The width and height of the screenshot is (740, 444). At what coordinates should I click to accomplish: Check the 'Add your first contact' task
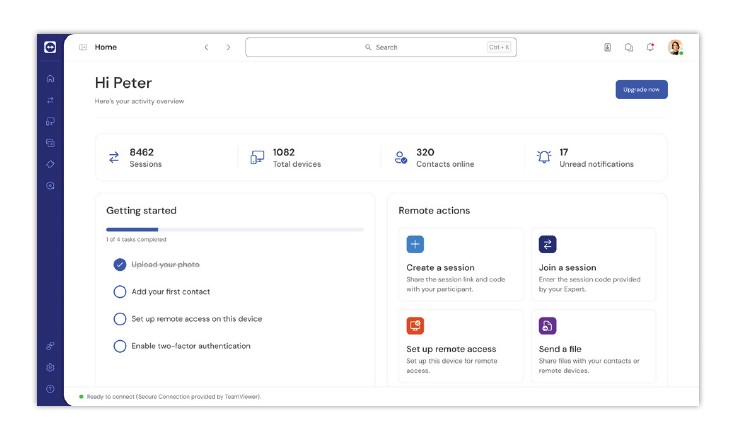click(120, 292)
